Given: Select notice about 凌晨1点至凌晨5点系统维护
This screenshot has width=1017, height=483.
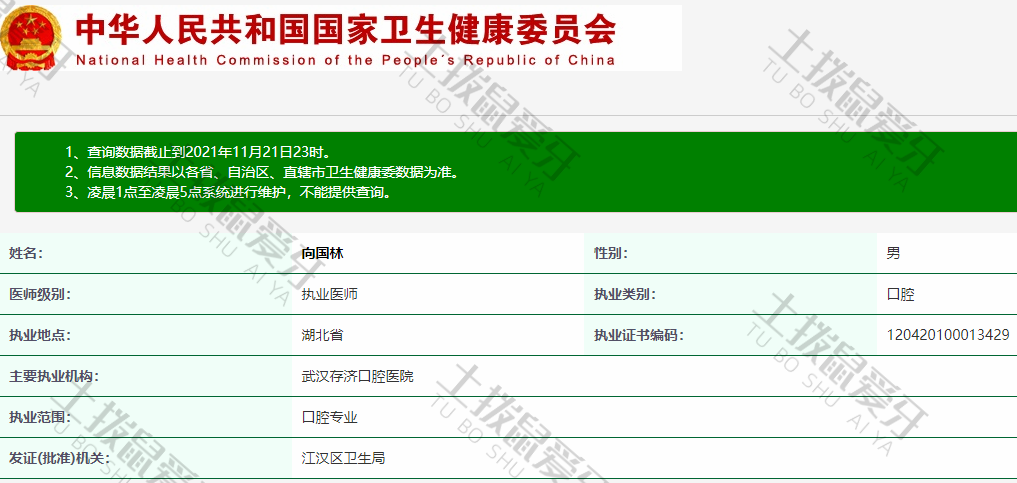Looking at the screenshot, I should click(x=230, y=193).
